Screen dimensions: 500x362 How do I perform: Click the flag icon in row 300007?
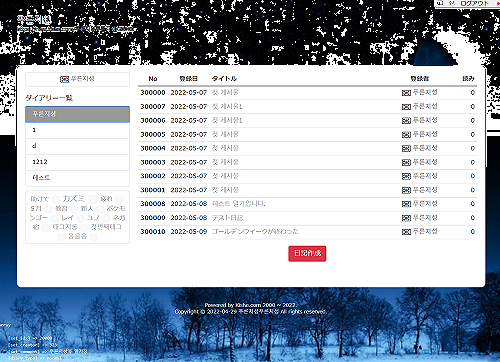tap(406, 107)
